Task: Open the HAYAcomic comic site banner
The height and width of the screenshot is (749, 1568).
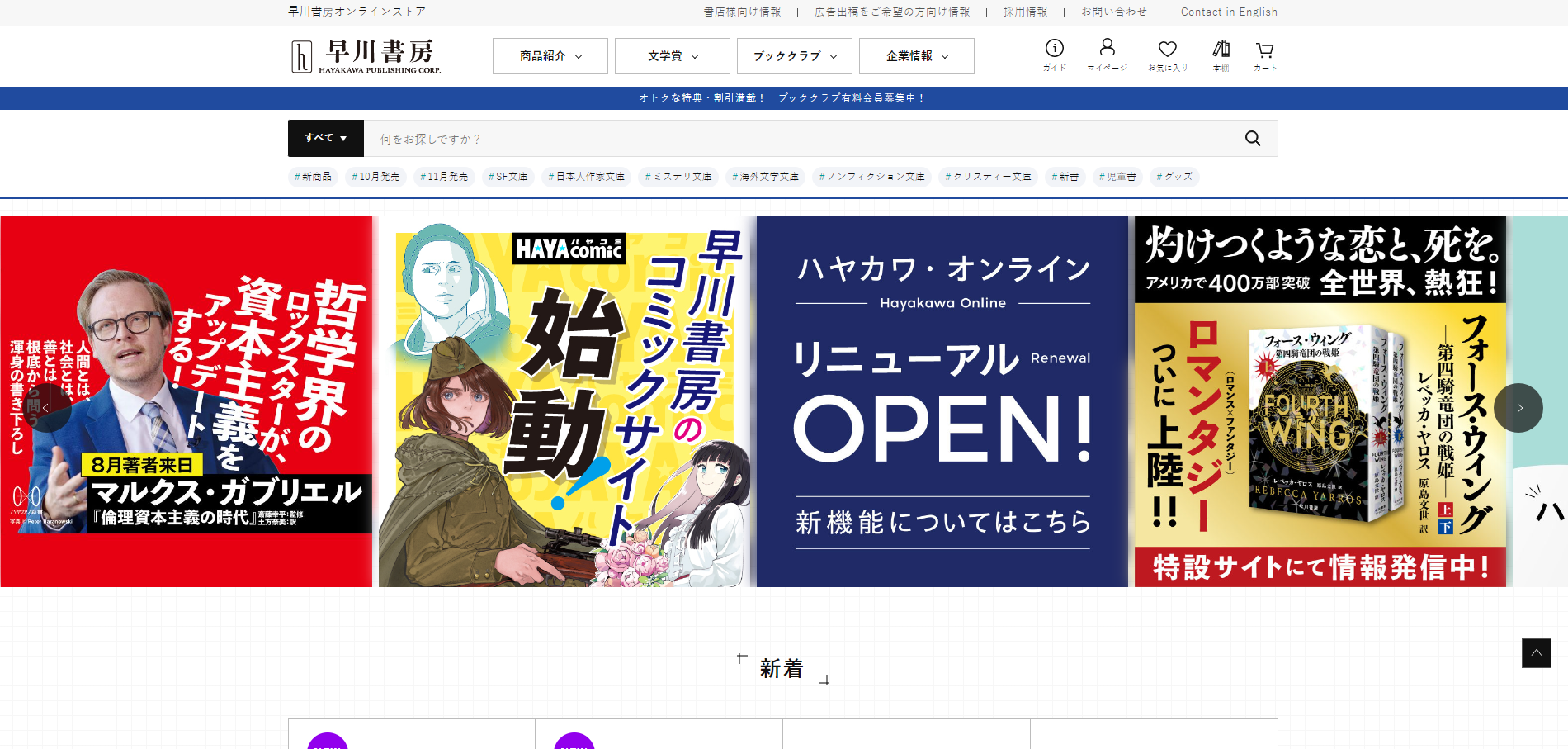Action: click(566, 401)
